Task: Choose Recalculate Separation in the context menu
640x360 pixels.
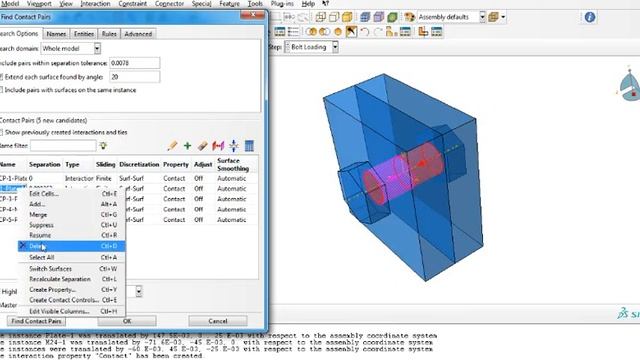Action: pyautogui.click(x=71, y=279)
